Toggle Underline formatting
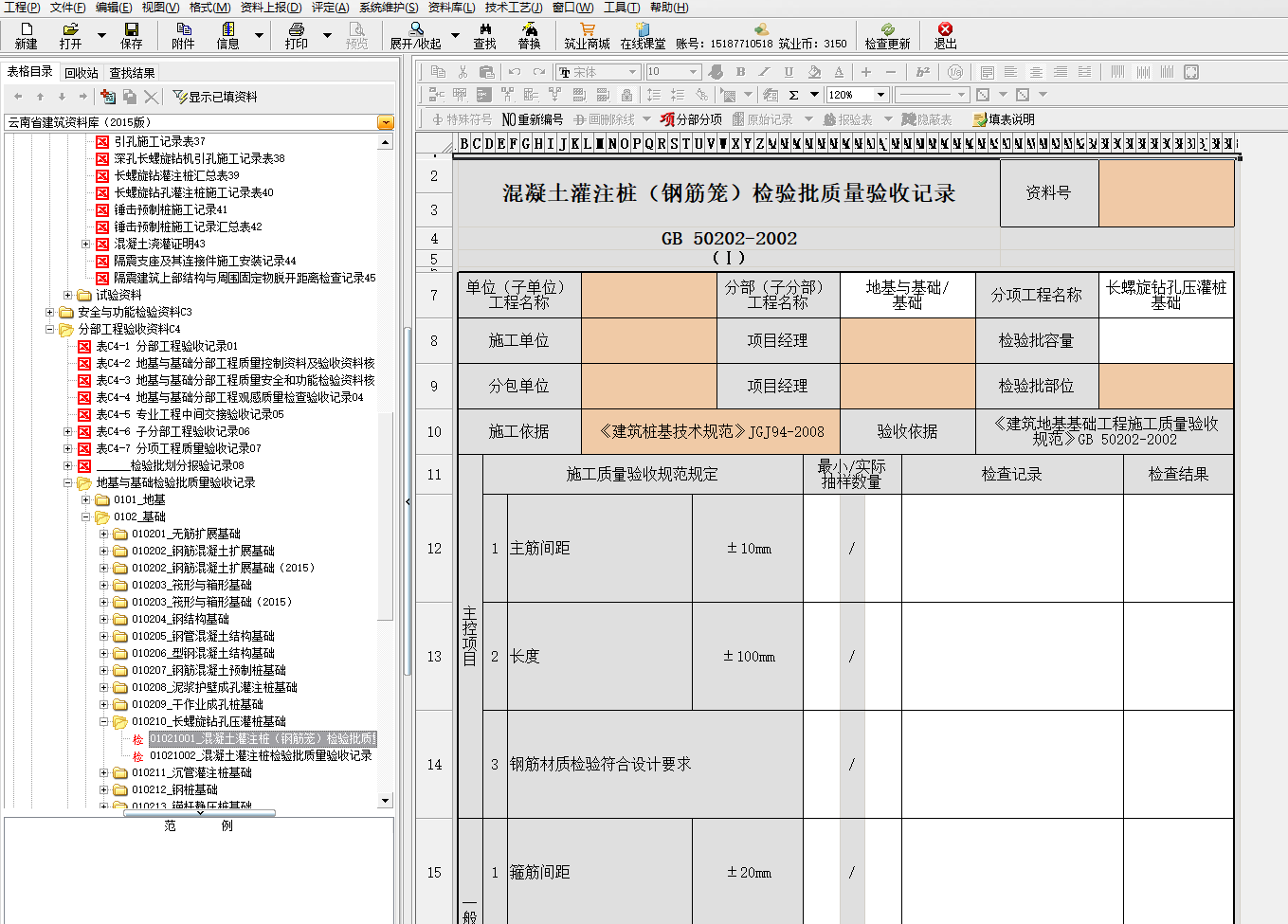This screenshot has width=1288, height=924. coord(789,72)
